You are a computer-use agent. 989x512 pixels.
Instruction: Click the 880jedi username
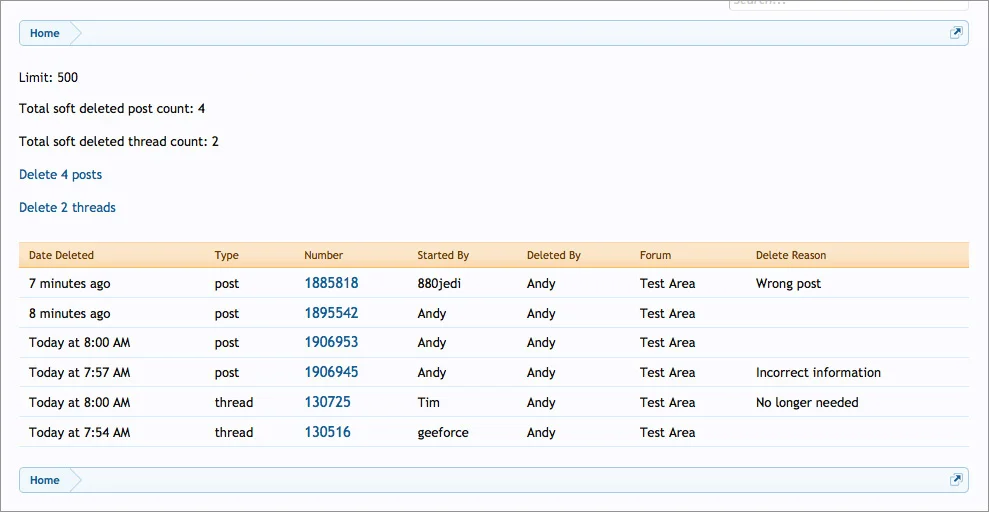[x=439, y=284]
